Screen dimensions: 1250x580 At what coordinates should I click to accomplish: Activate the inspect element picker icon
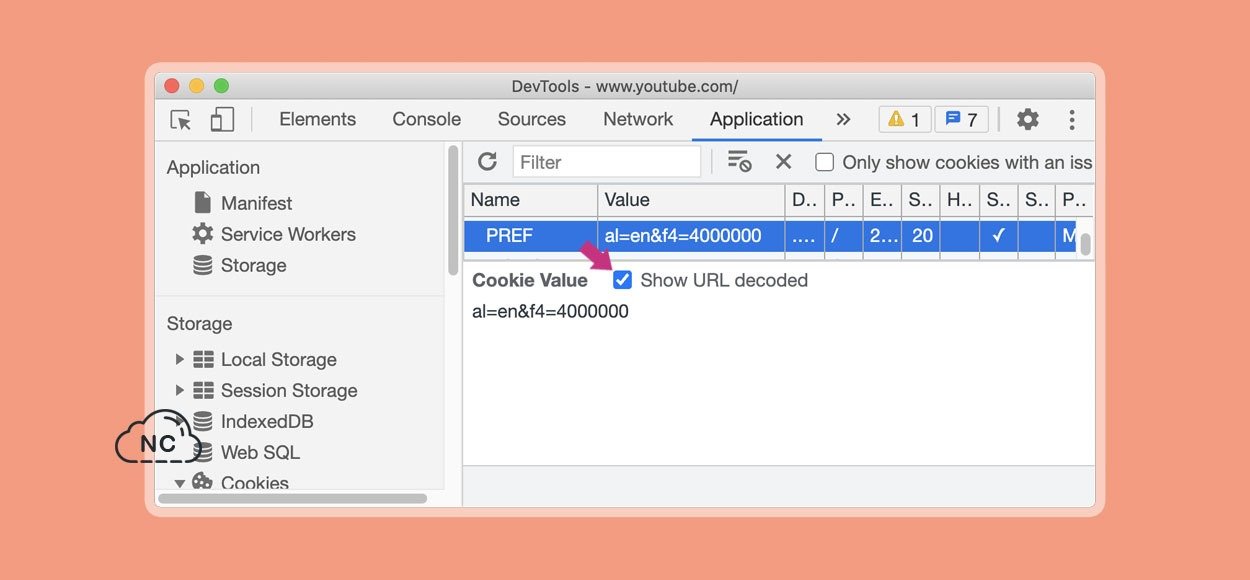tap(181, 120)
